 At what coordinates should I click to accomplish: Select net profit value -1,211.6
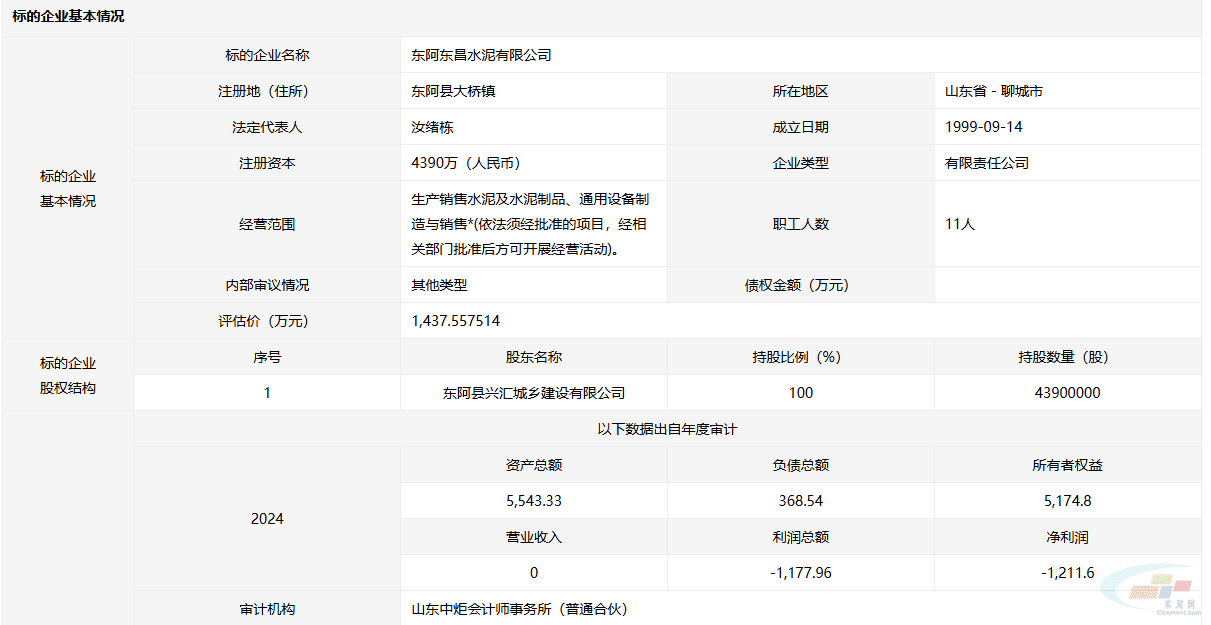(x=1068, y=573)
